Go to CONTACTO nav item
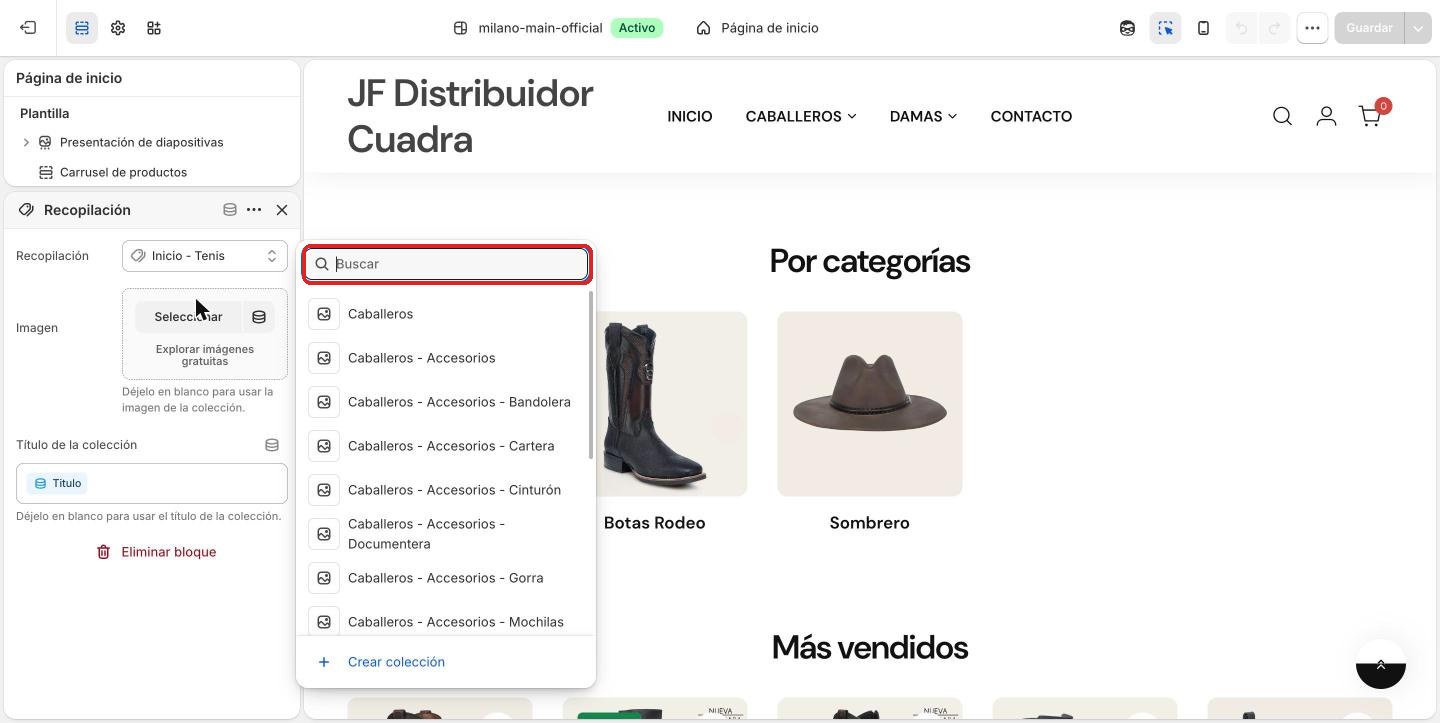Image resolution: width=1440 pixels, height=723 pixels. (1031, 116)
